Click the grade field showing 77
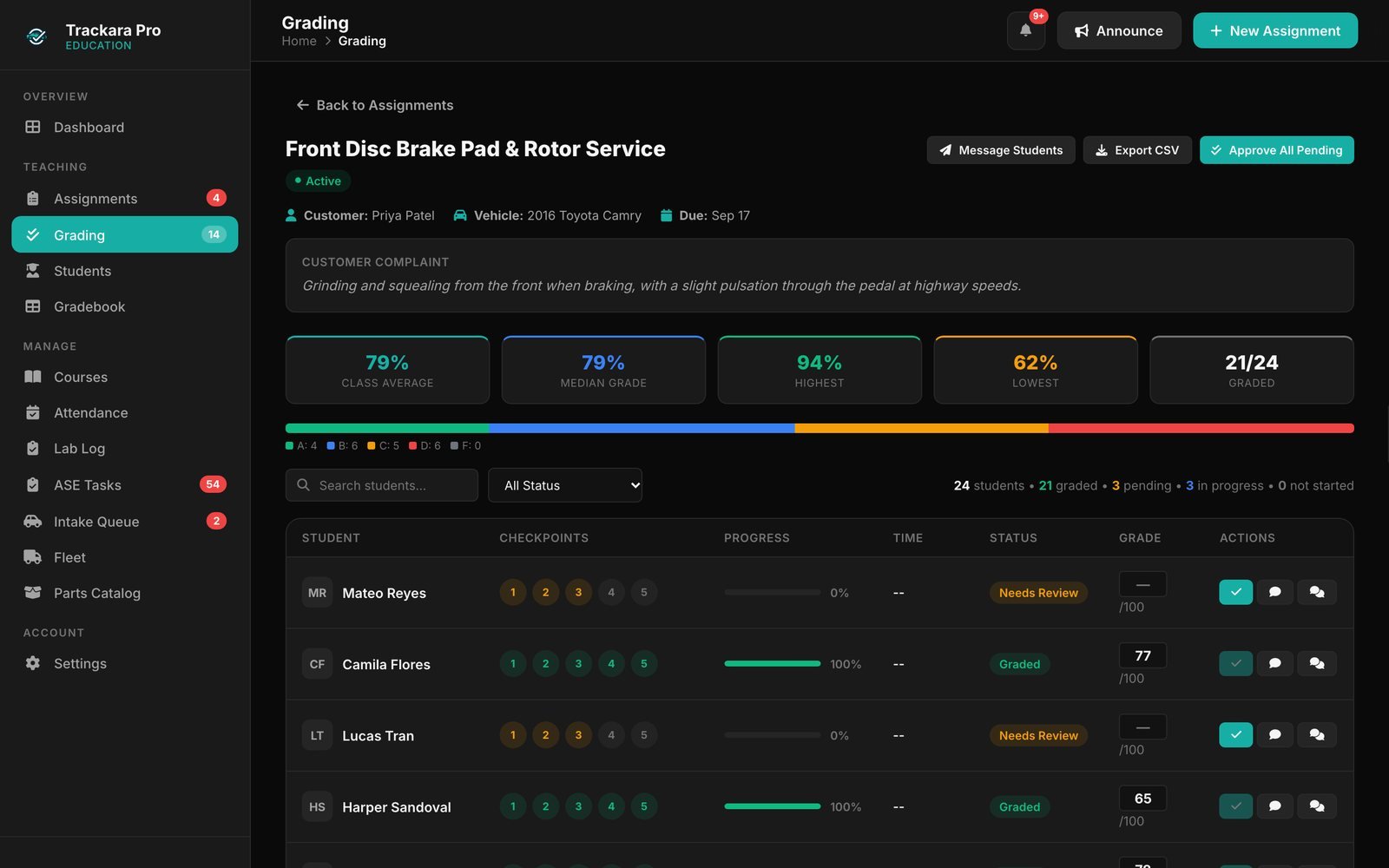Screen dimensions: 1389x868 (x=1142, y=655)
